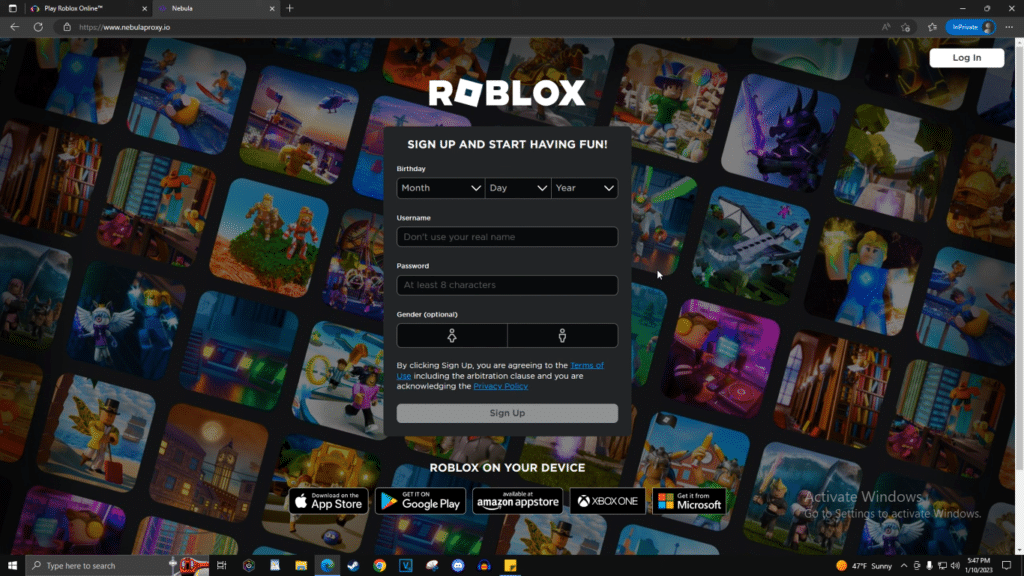1024x576 pixels.
Task: Open the Terms of Use link
Action: pos(585,365)
